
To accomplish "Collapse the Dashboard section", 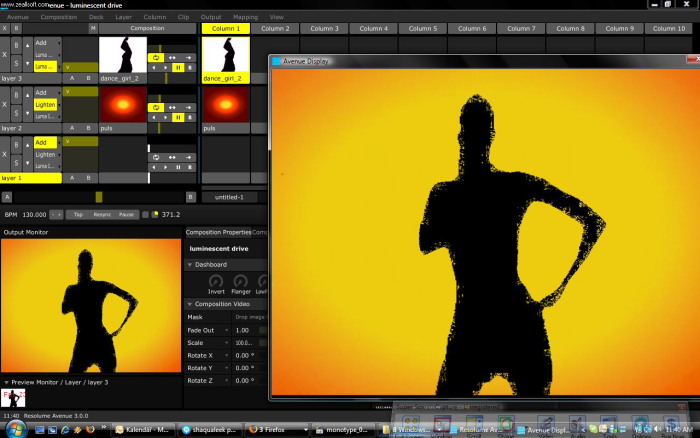I will click(190, 265).
